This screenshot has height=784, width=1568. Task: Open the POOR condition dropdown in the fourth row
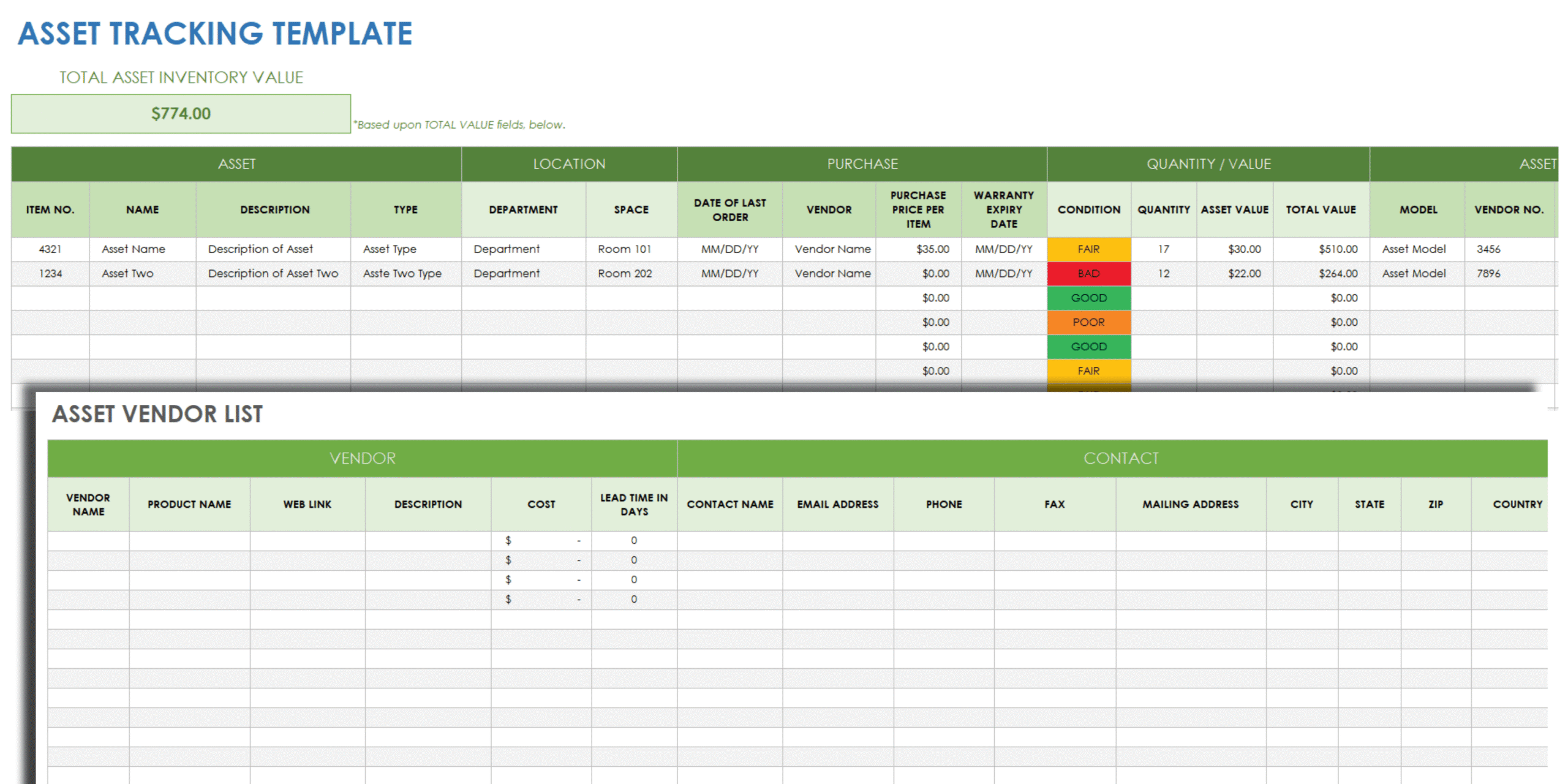(1088, 322)
